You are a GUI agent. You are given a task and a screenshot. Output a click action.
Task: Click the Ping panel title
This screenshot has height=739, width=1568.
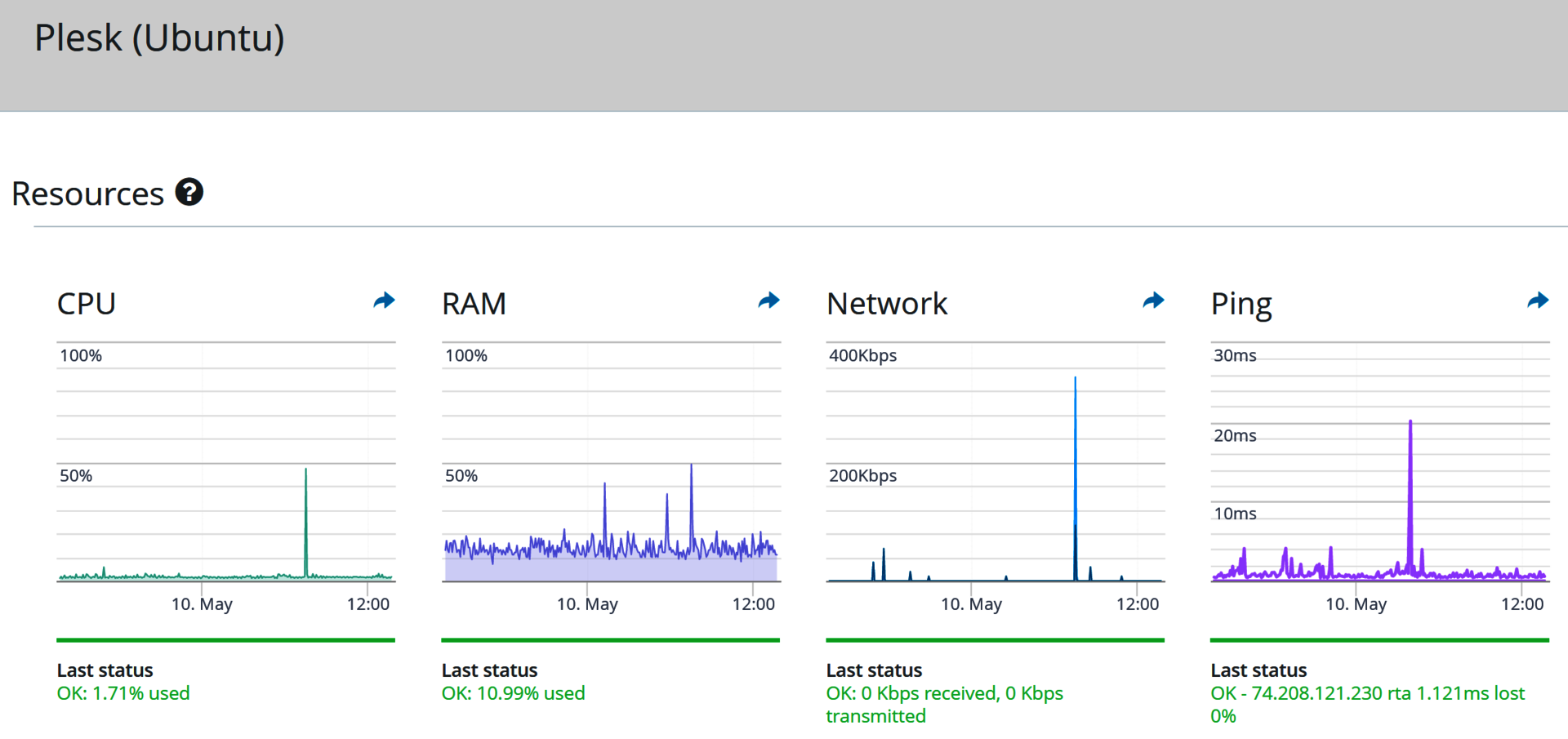pyautogui.click(x=1241, y=304)
